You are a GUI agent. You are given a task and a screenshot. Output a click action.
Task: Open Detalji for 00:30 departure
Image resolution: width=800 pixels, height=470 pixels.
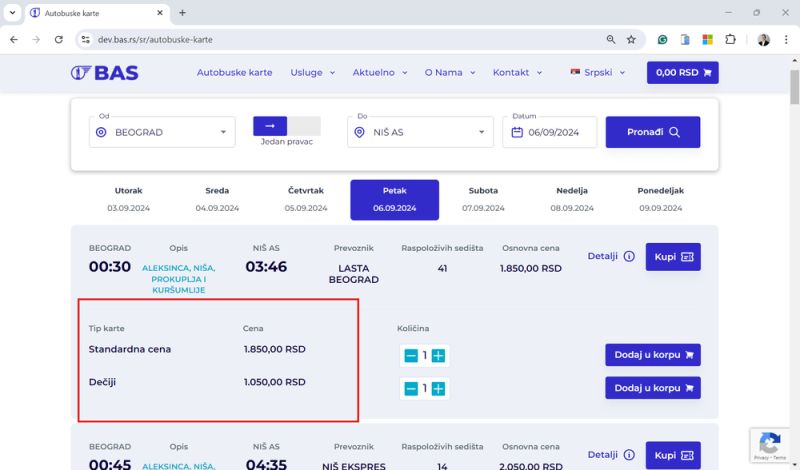(611, 256)
